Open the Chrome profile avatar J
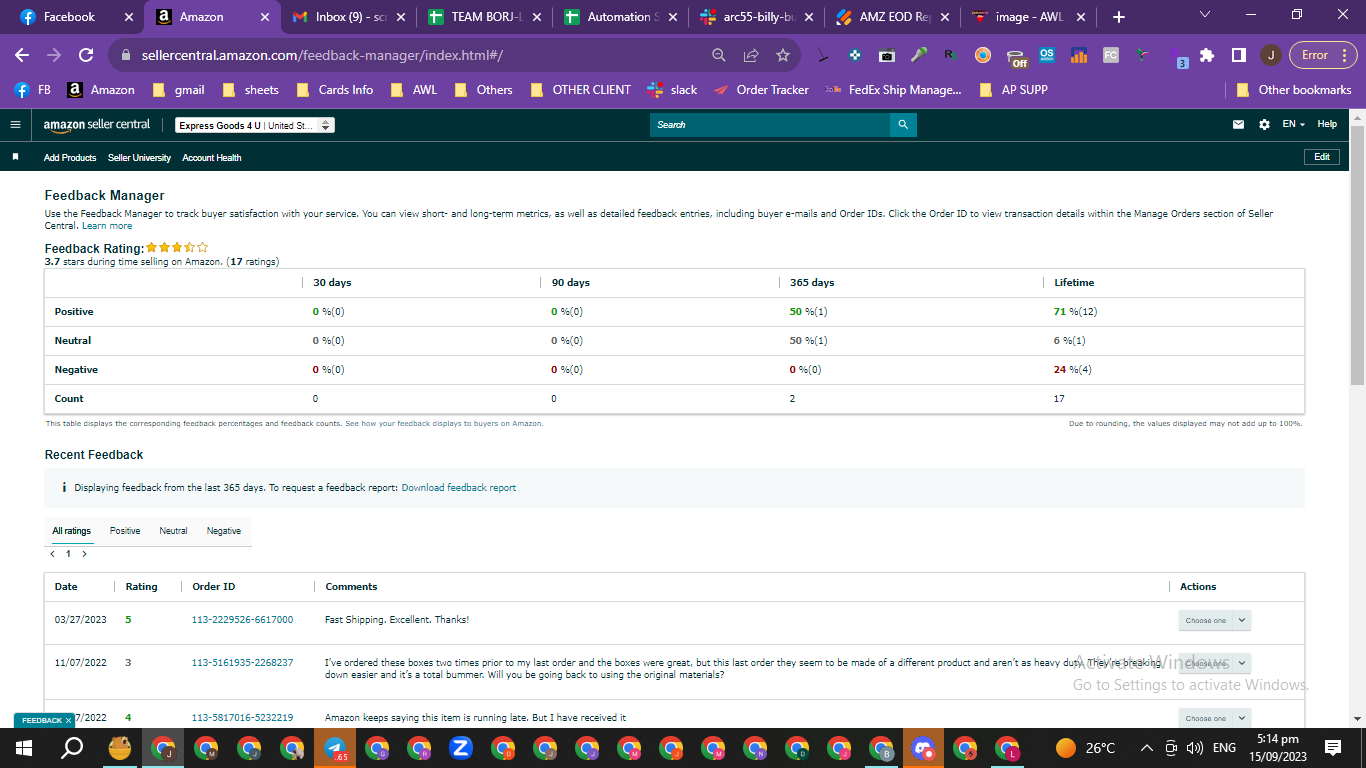 (x=1270, y=55)
